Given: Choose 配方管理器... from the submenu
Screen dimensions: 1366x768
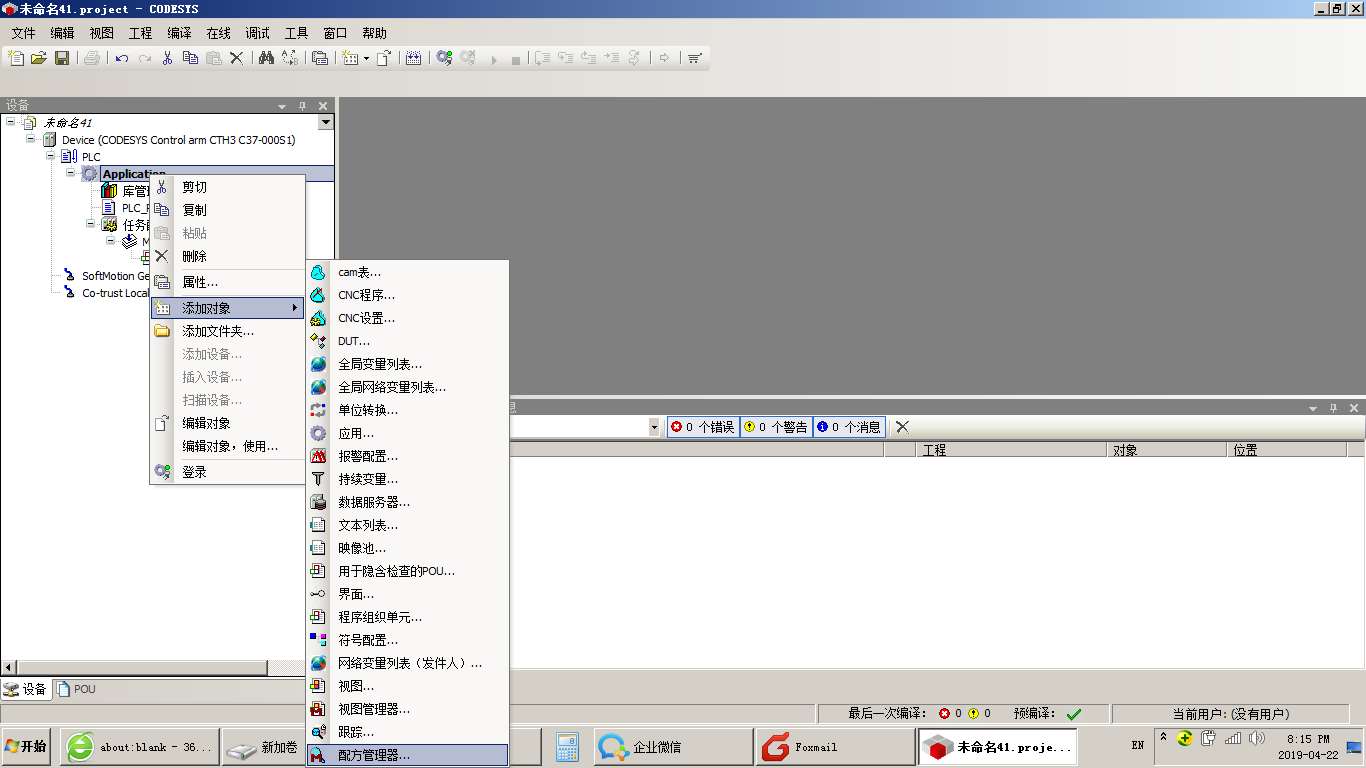Looking at the screenshot, I should pos(408,755).
